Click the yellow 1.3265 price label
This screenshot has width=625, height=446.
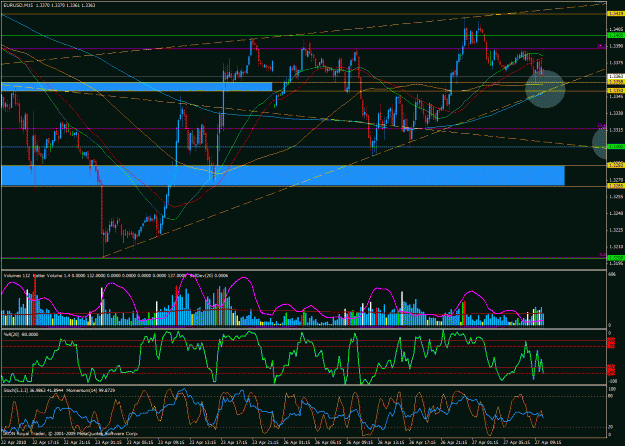pos(615,186)
